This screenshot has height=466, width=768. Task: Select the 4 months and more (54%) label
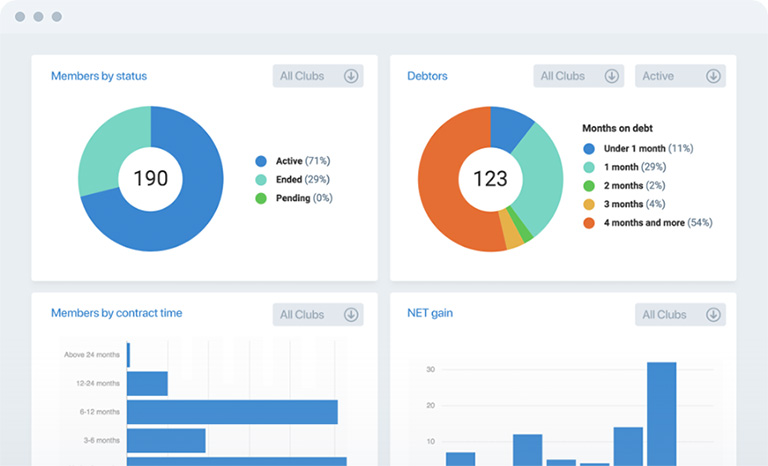(x=658, y=223)
